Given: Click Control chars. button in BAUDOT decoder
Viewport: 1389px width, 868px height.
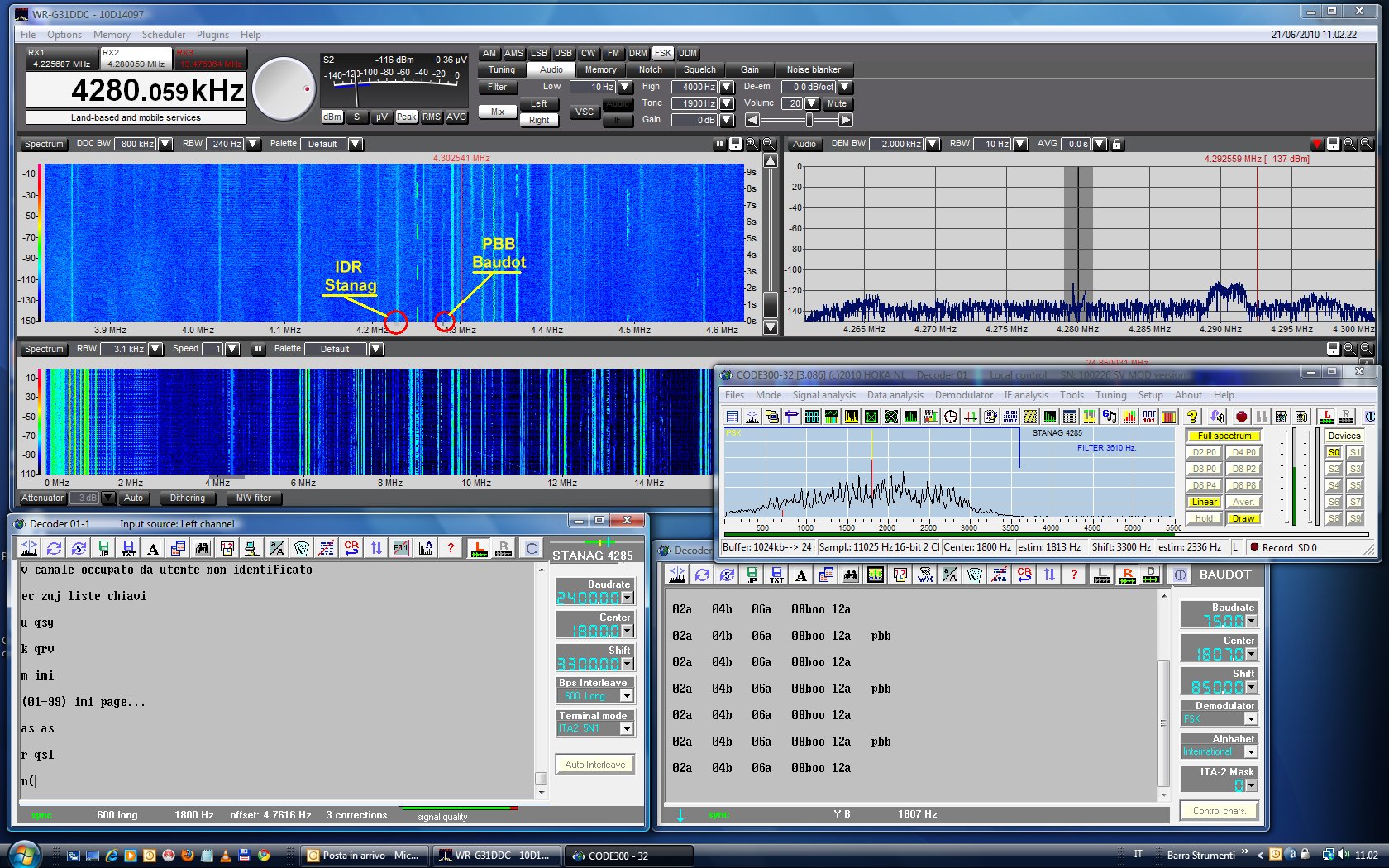Looking at the screenshot, I should click(x=1219, y=811).
